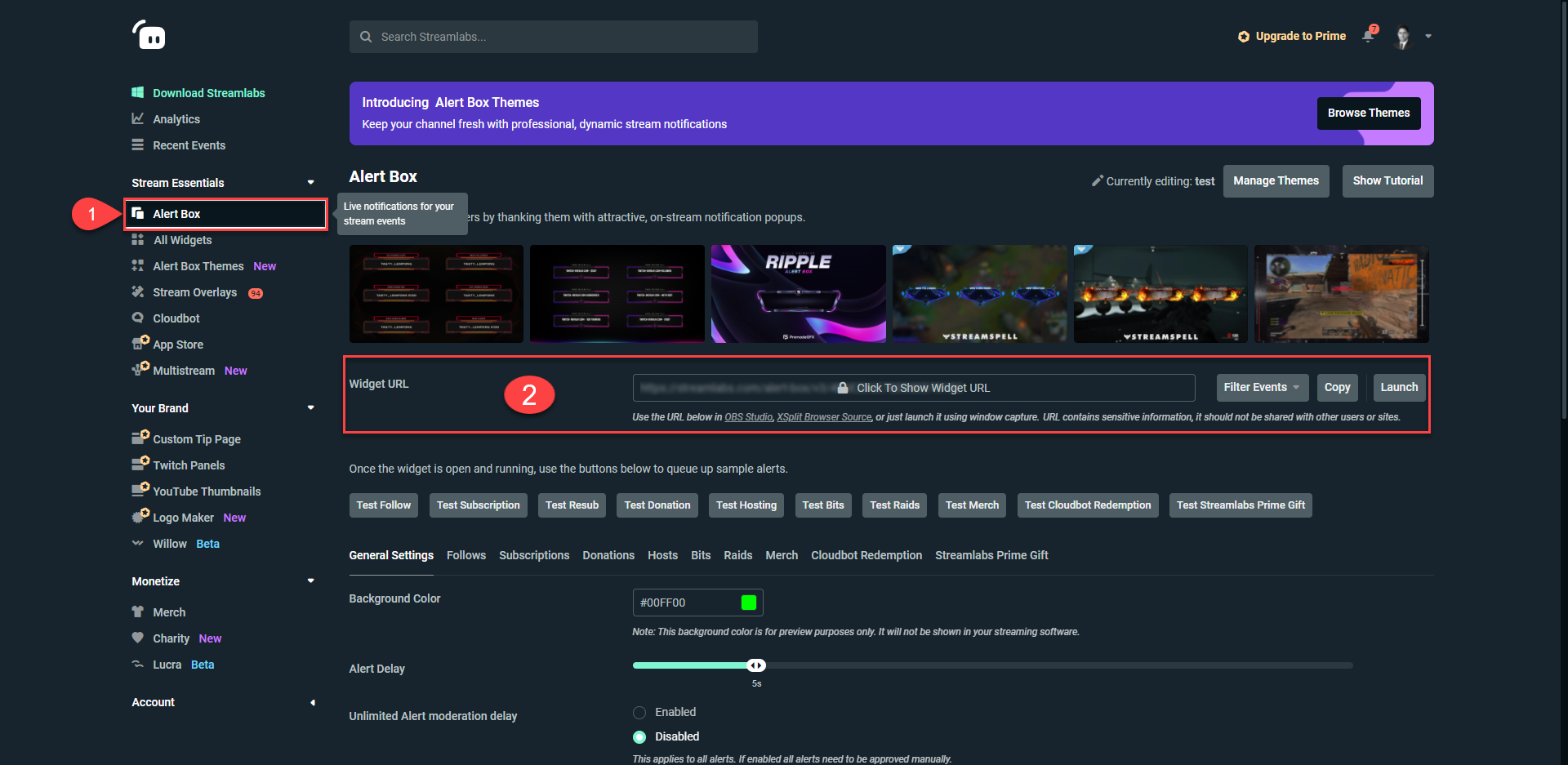The width and height of the screenshot is (1568, 765).
Task: Click the Logo Maker icon
Action: tap(140, 515)
